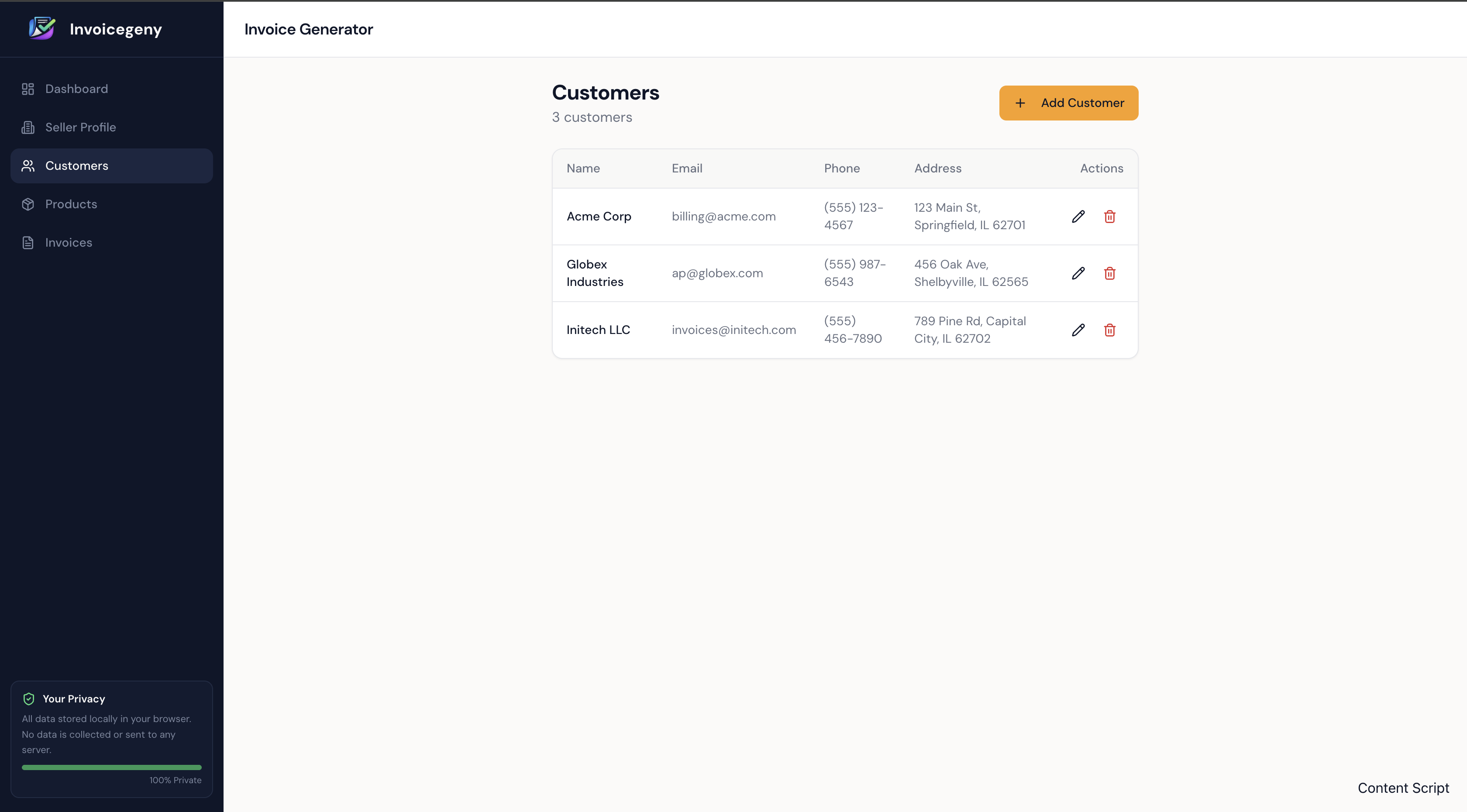Image resolution: width=1467 pixels, height=812 pixels.
Task: Edit the Initech LLC customer
Action: (x=1078, y=330)
